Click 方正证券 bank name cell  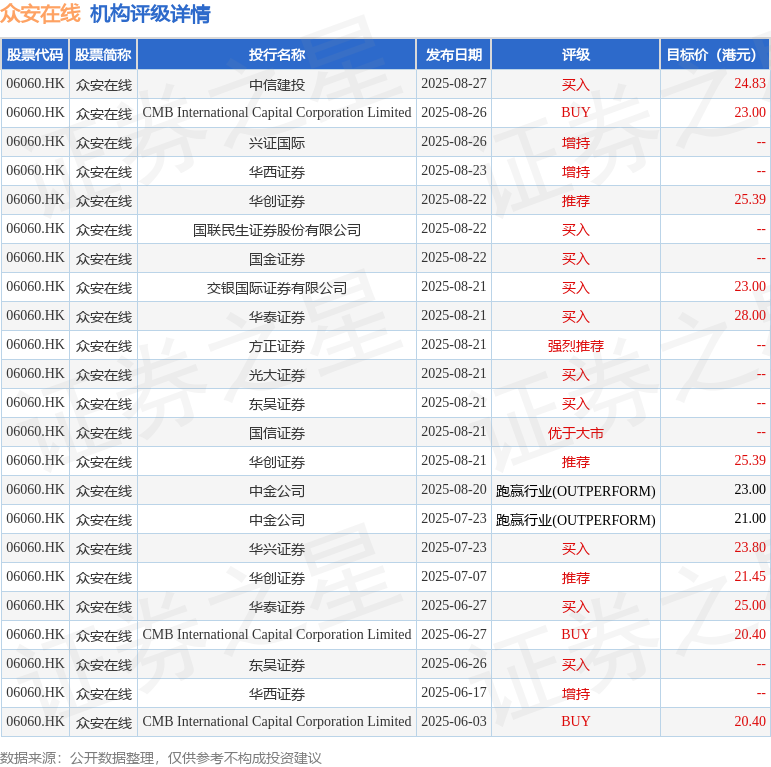click(277, 346)
